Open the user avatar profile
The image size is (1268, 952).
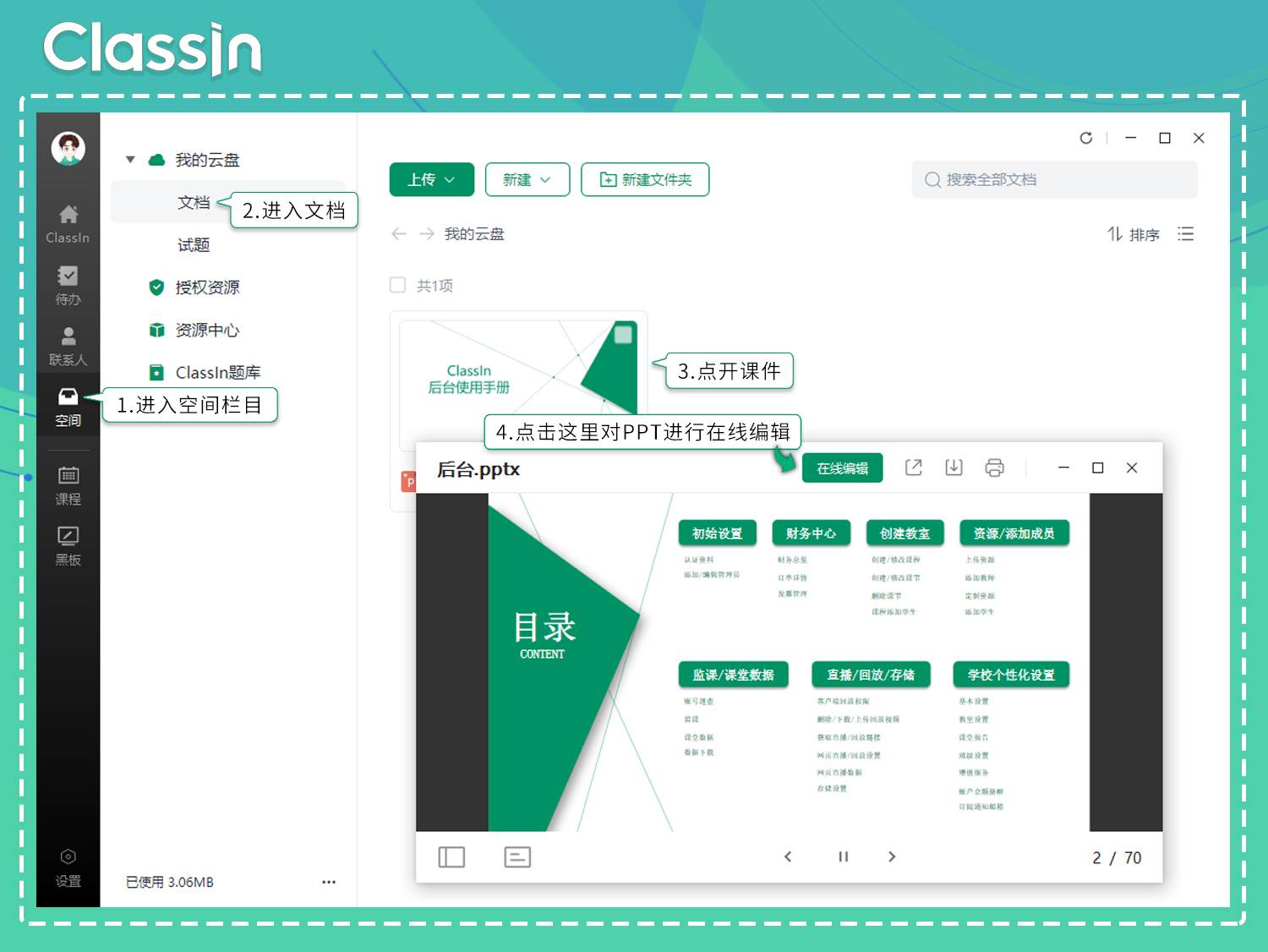click(x=68, y=148)
